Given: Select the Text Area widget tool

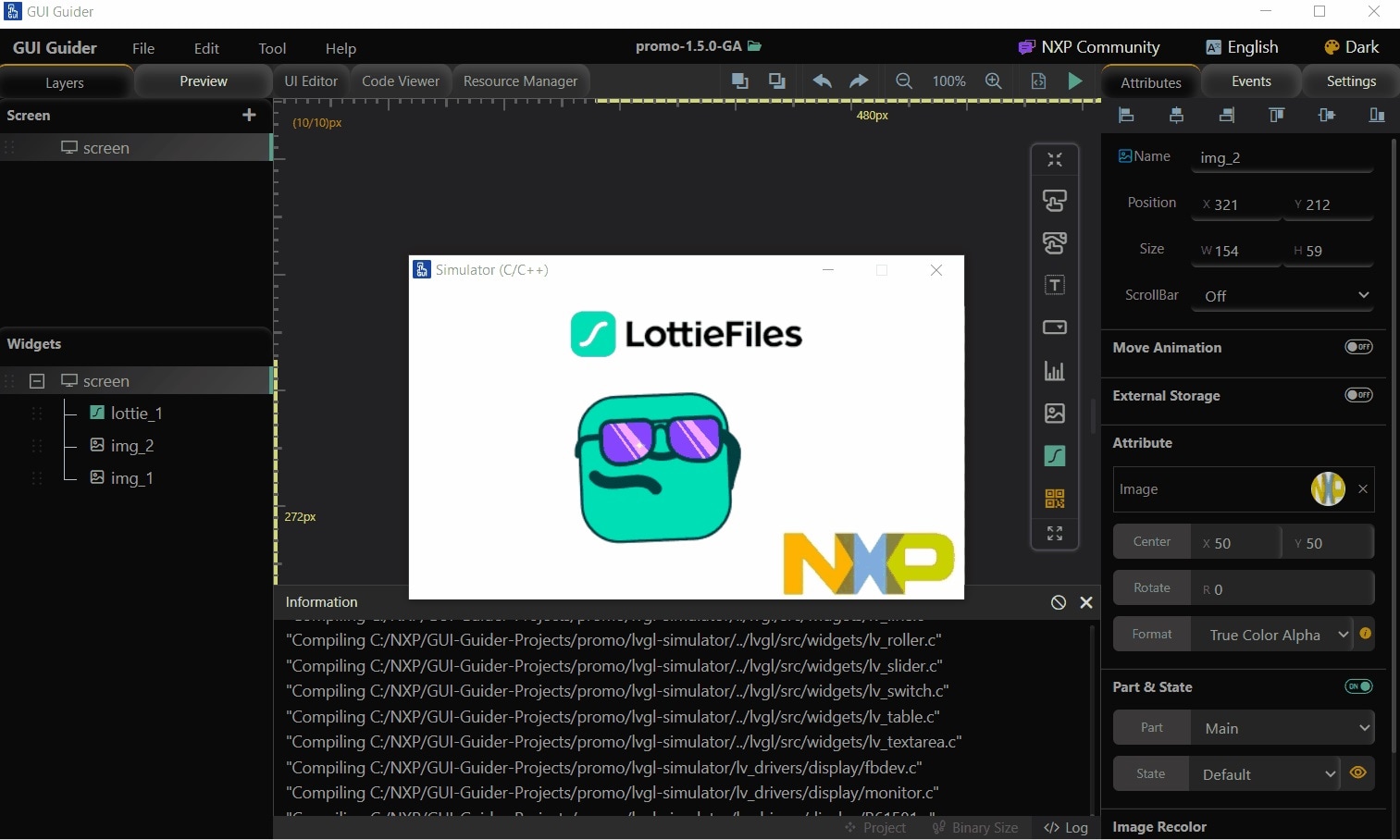Looking at the screenshot, I should [1055, 285].
